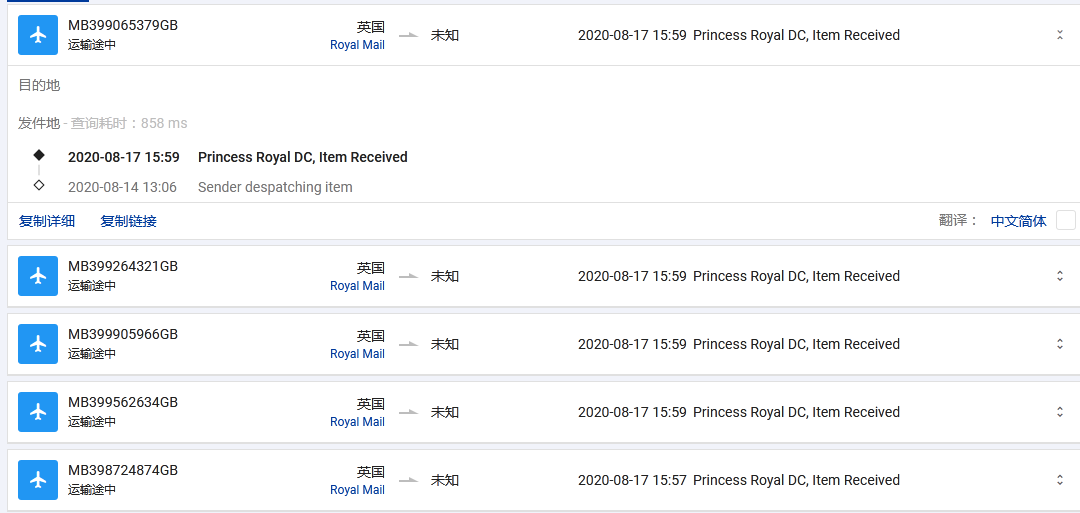Click airplane icon for MB399905966GB
This screenshot has height=513, width=1080.
point(38,344)
